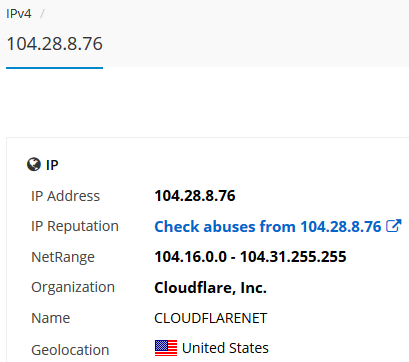
Task: Click the IPv4 breadcrumb link
Action: point(19,14)
